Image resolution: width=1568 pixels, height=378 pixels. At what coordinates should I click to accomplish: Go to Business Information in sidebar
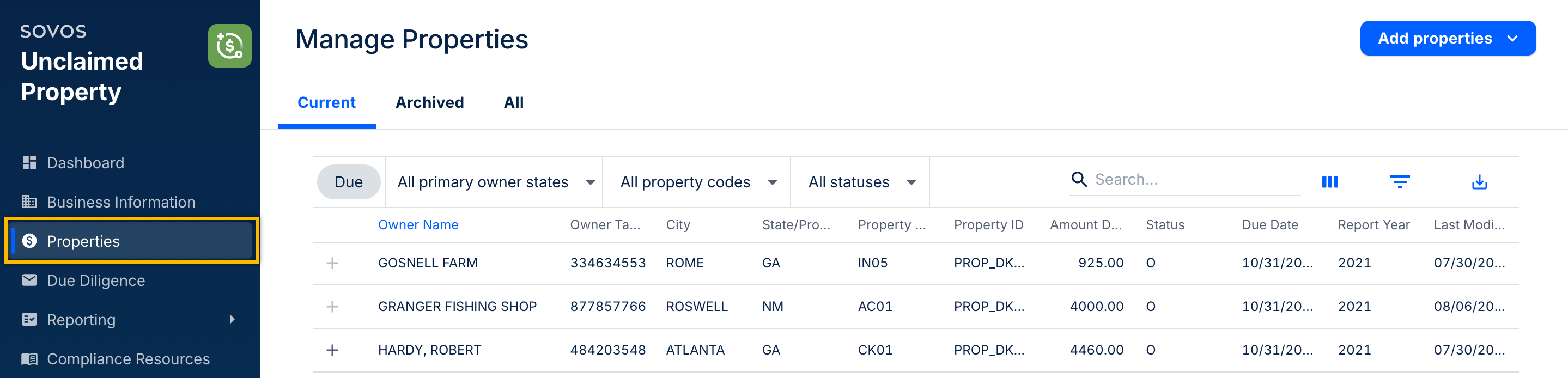[x=120, y=202]
